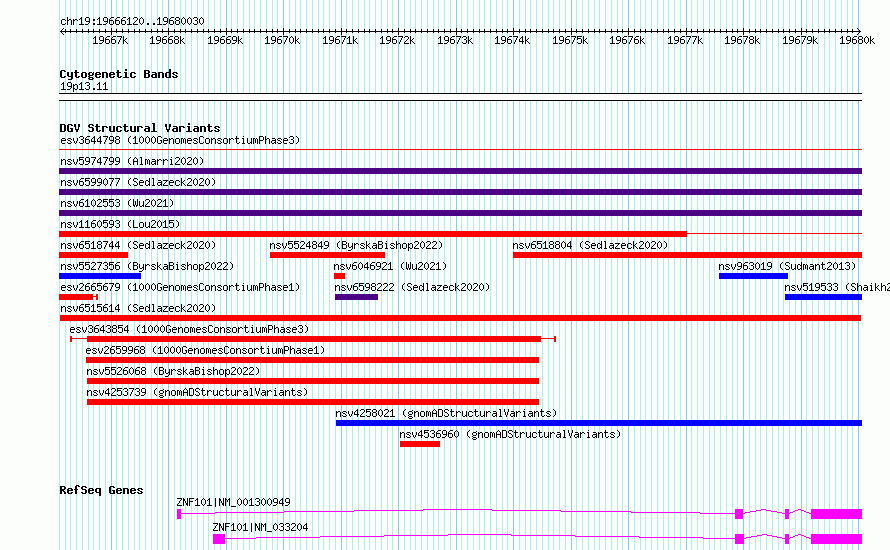Select the nsv5974799 Almarri2020 purple bar
This screenshot has width=890, height=550.
[460, 171]
